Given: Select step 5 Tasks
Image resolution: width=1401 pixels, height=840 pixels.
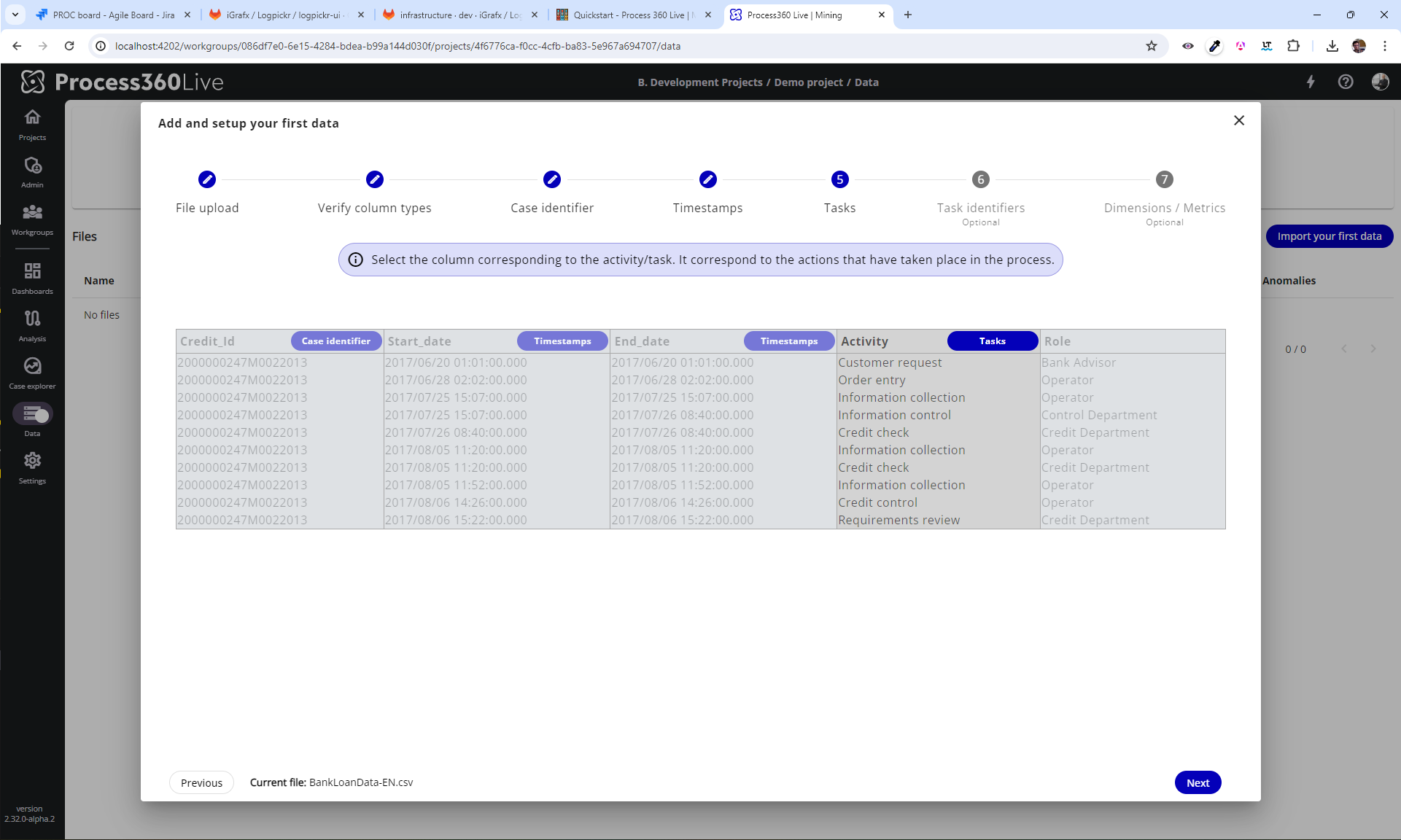Looking at the screenshot, I should (x=840, y=193).
